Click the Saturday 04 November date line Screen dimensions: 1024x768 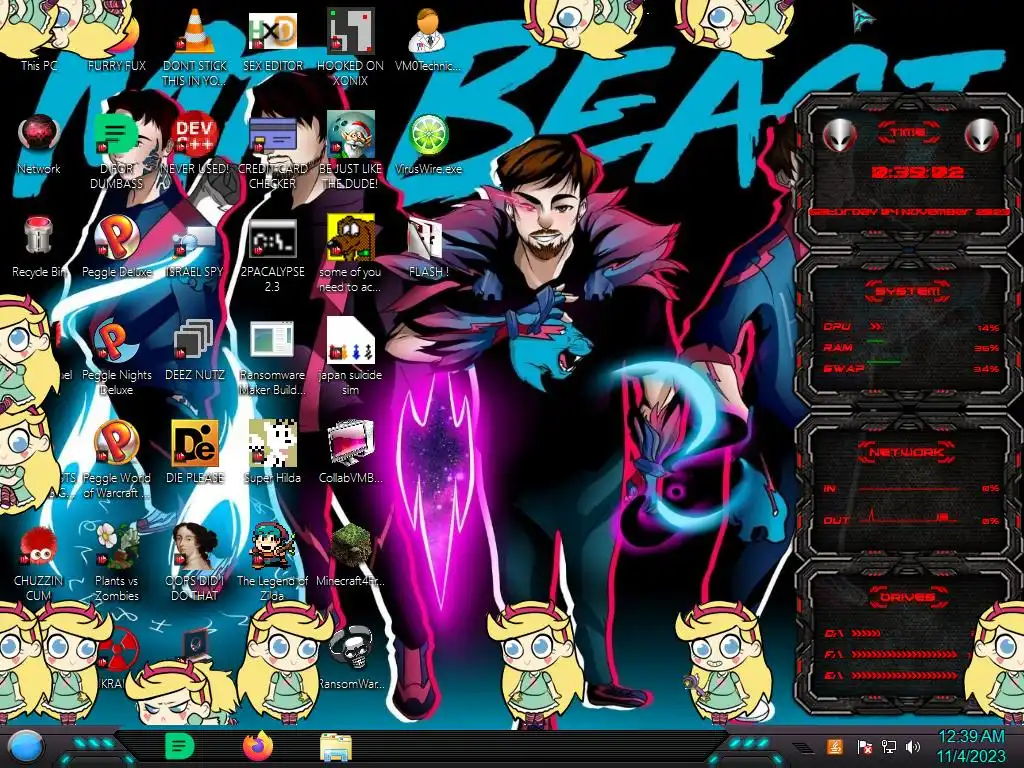pos(908,212)
